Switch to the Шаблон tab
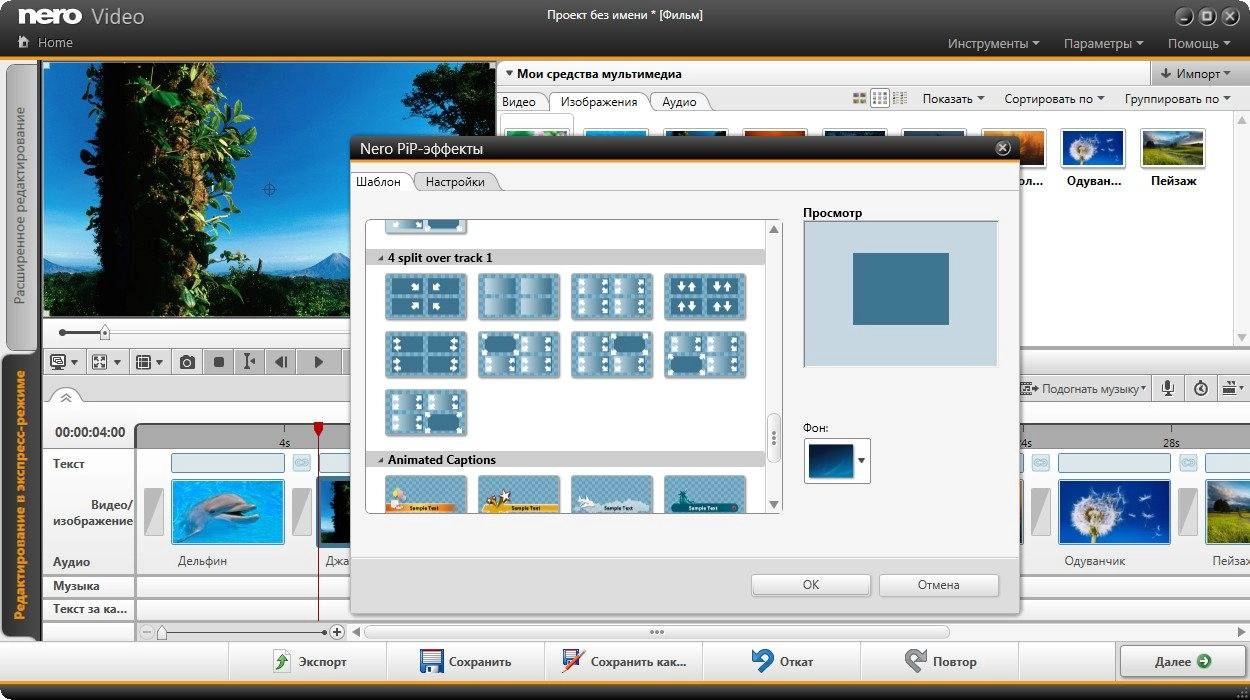The image size is (1250, 700). [x=379, y=181]
